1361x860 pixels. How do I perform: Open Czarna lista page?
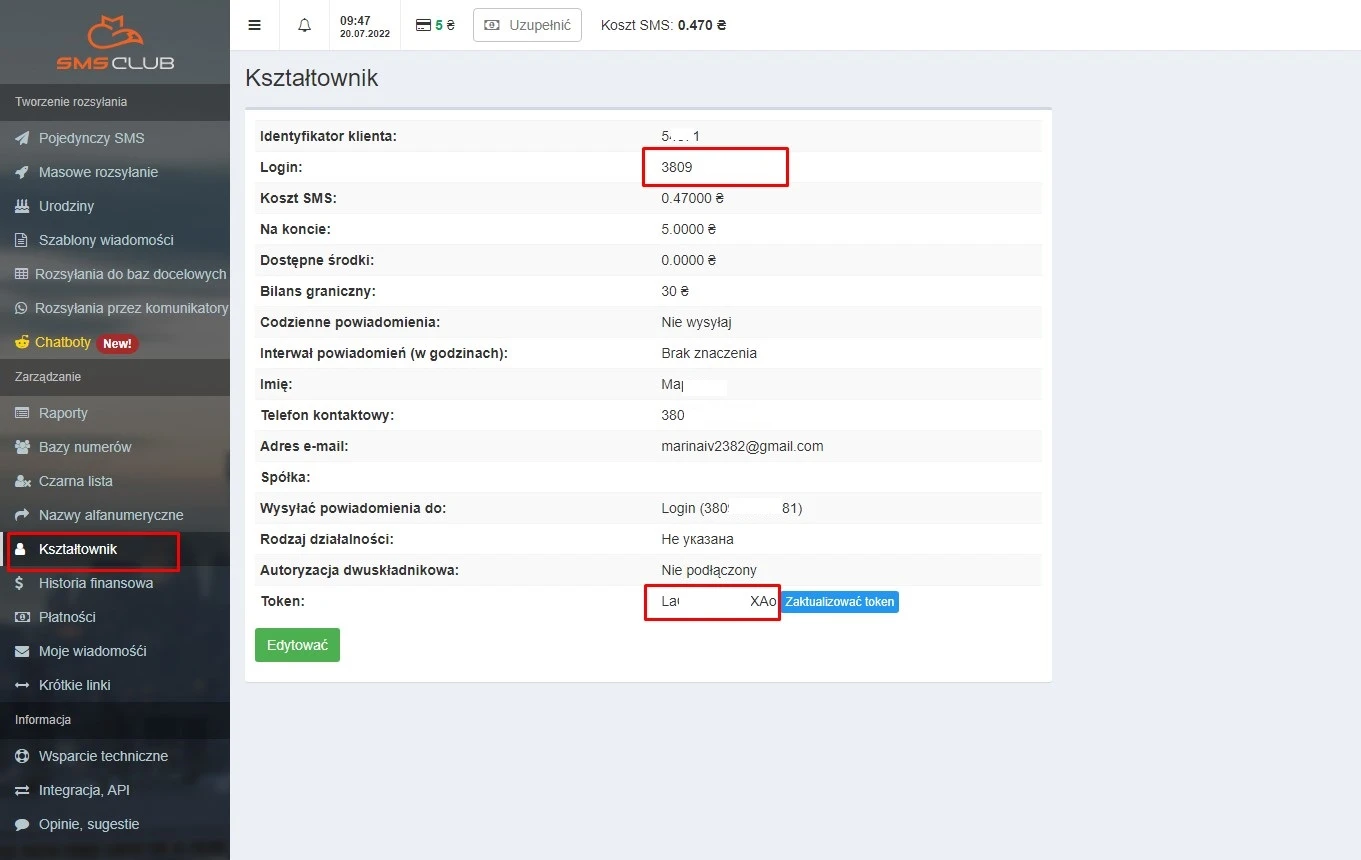[x=75, y=481]
